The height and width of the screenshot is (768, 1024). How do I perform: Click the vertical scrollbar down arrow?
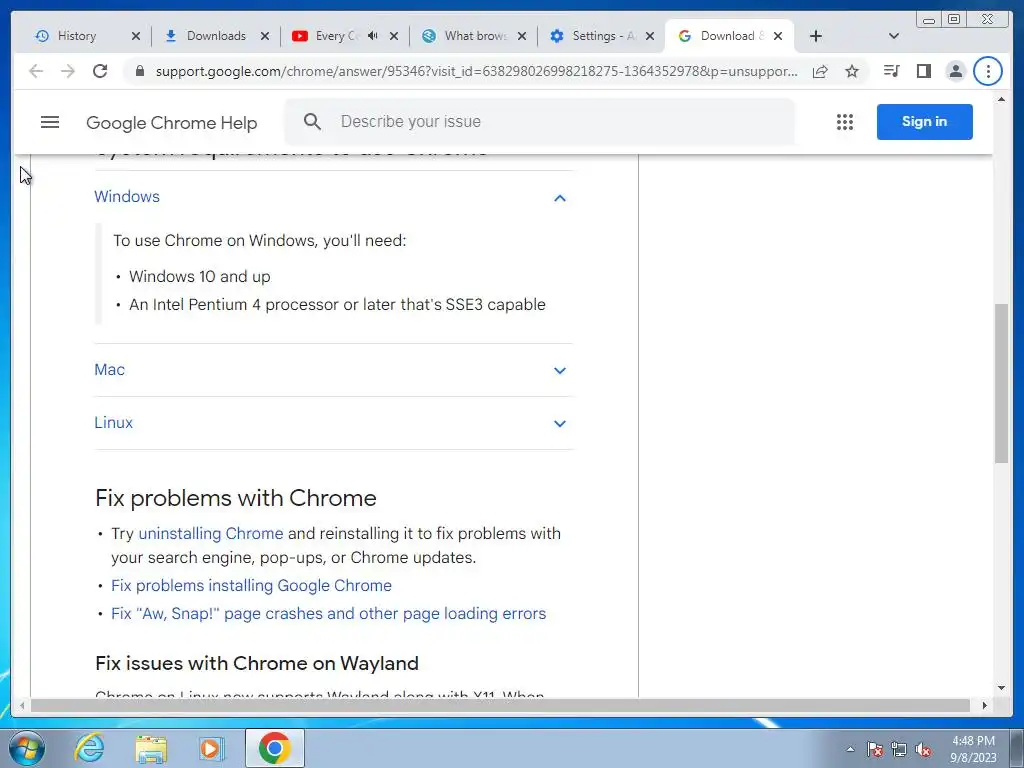[1001, 688]
